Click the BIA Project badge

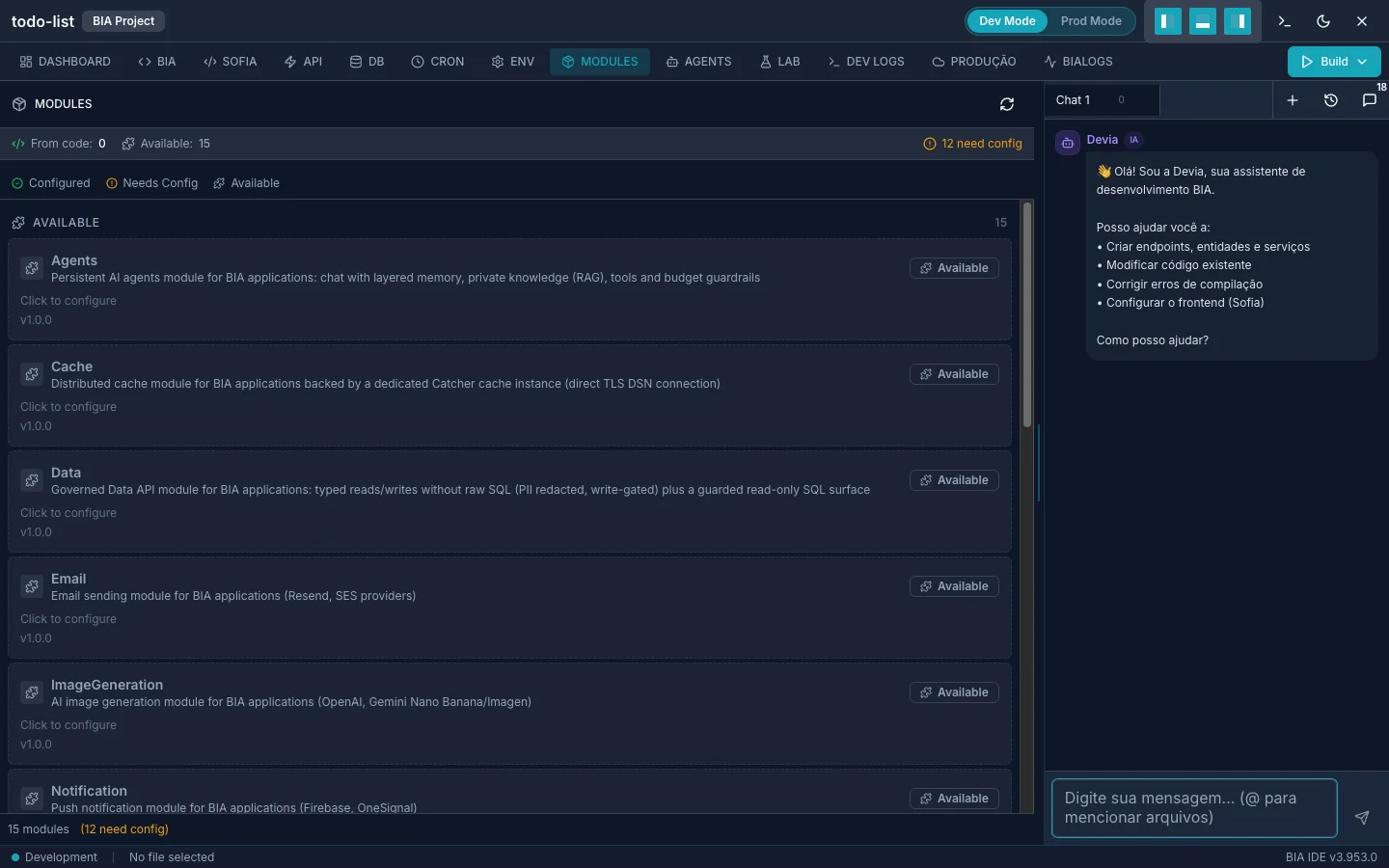123,21
